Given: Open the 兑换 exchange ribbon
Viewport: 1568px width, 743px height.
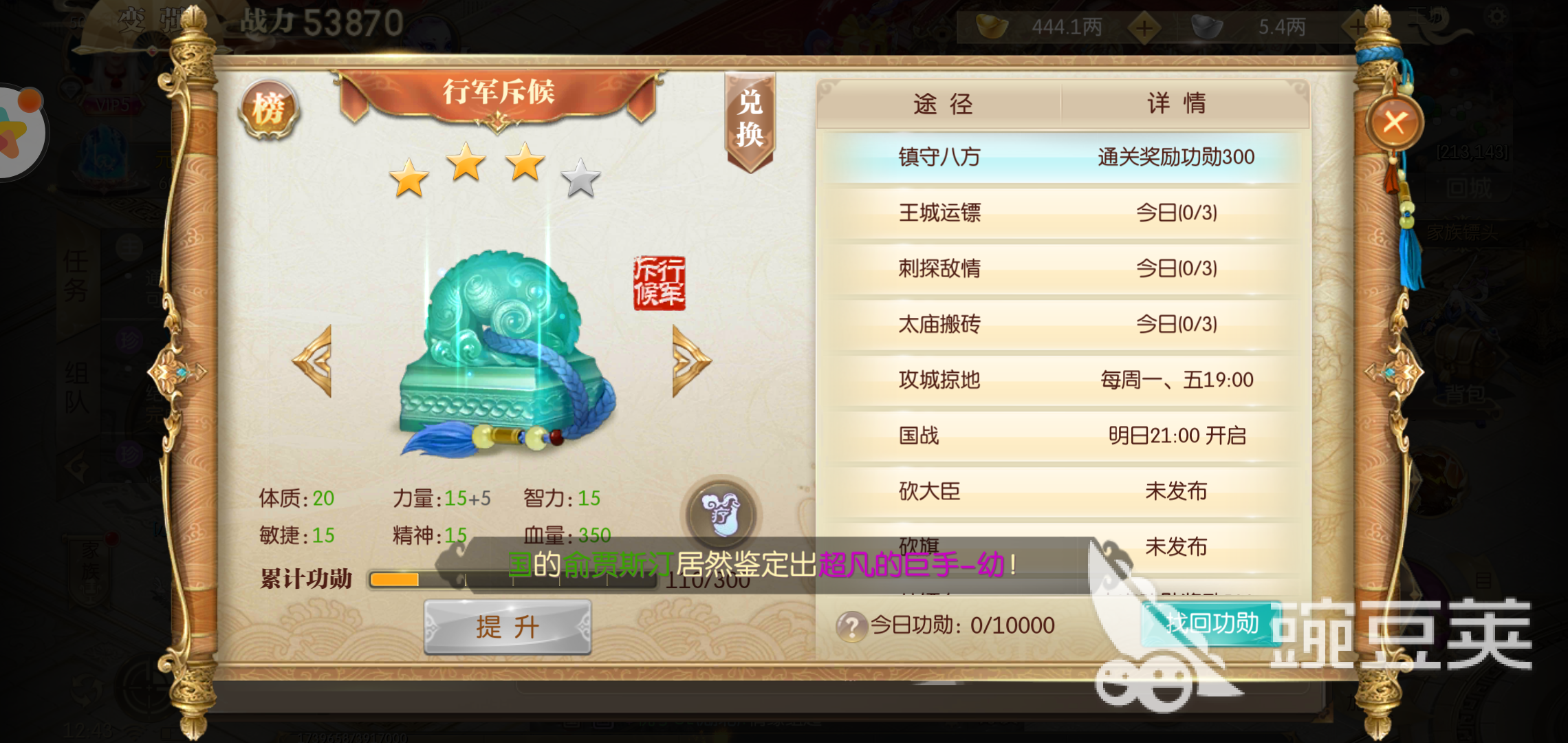Looking at the screenshot, I should tap(750, 121).
